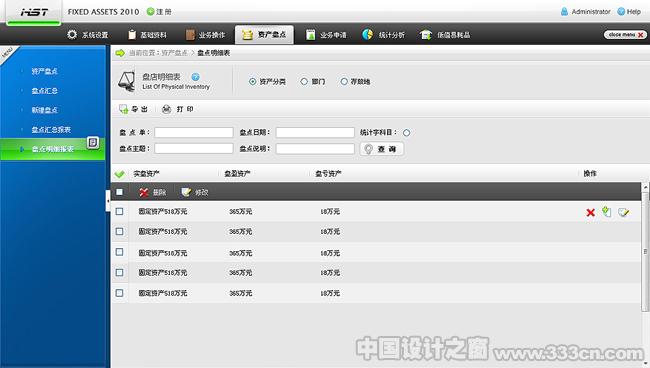
Task: Open the 业务操作 menu
Action: pos(205,35)
